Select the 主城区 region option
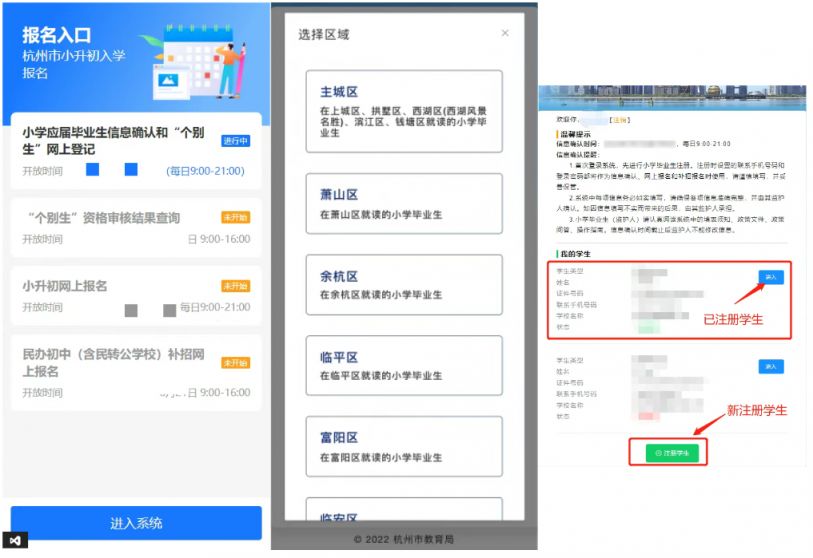The height and width of the screenshot is (558, 813). (404, 111)
